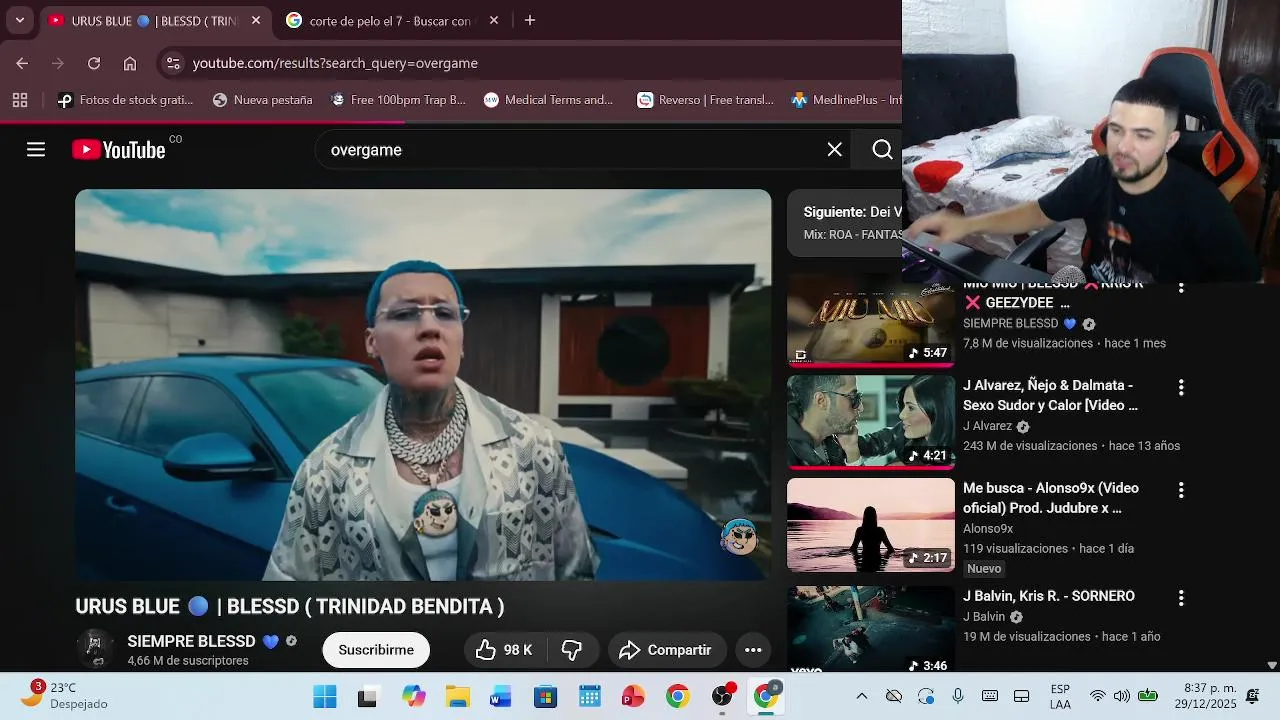This screenshot has height=720, width=1280.
Task: Go to the YouTube home logo
Action: (x=118, y=150)
